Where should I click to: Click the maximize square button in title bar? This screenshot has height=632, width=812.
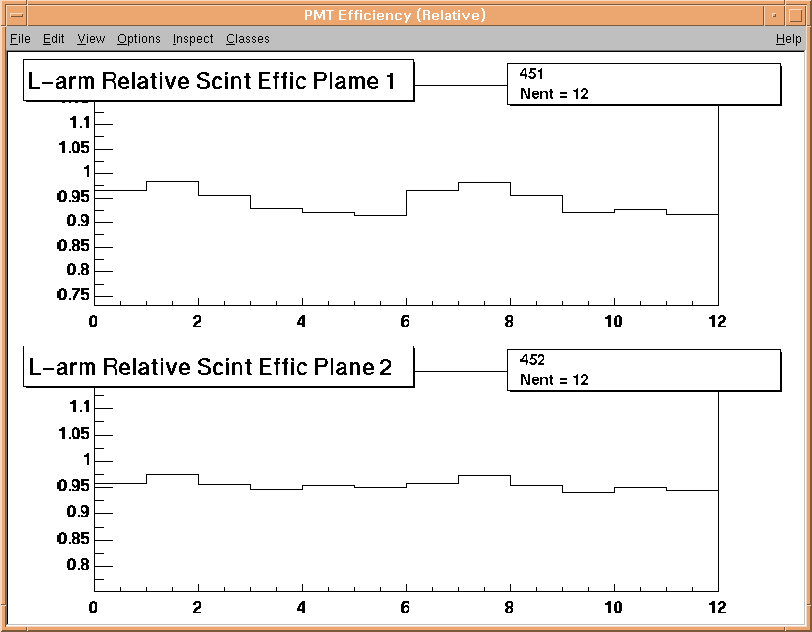click(x=795, y=15)
